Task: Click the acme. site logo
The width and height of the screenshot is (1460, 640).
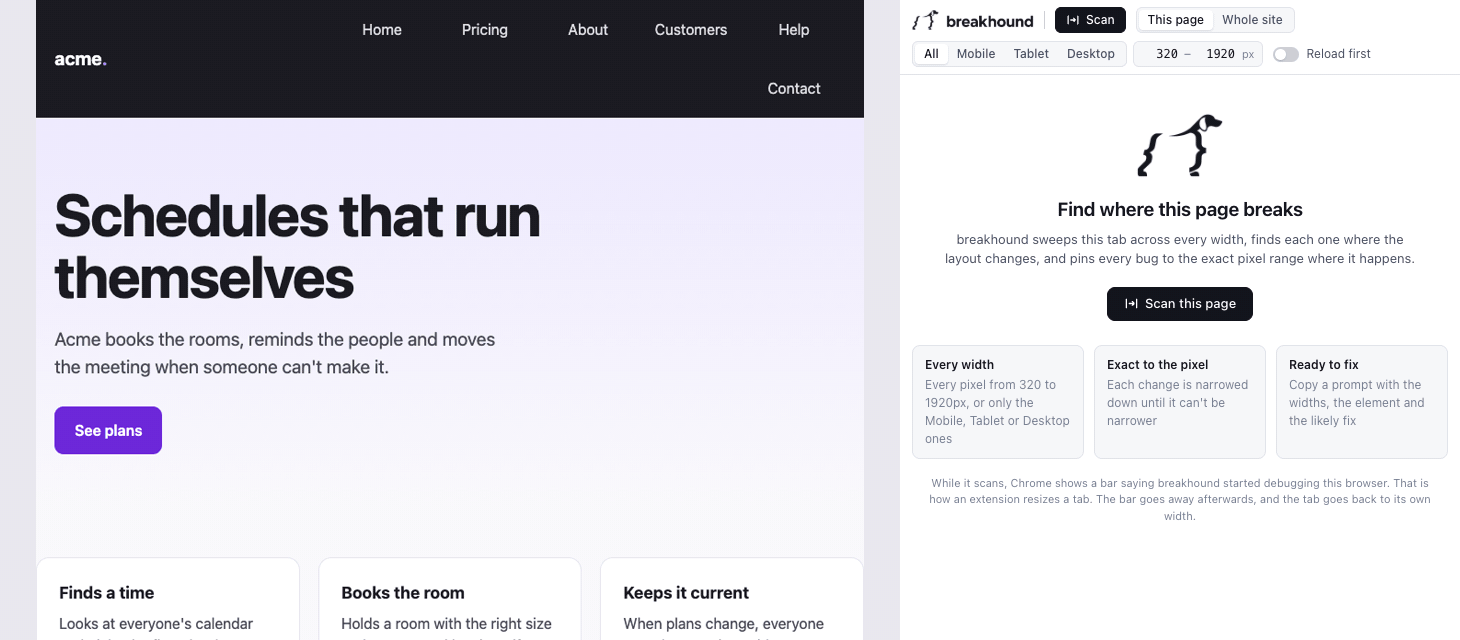Action: pyautogui.click(x=80, y=59)
